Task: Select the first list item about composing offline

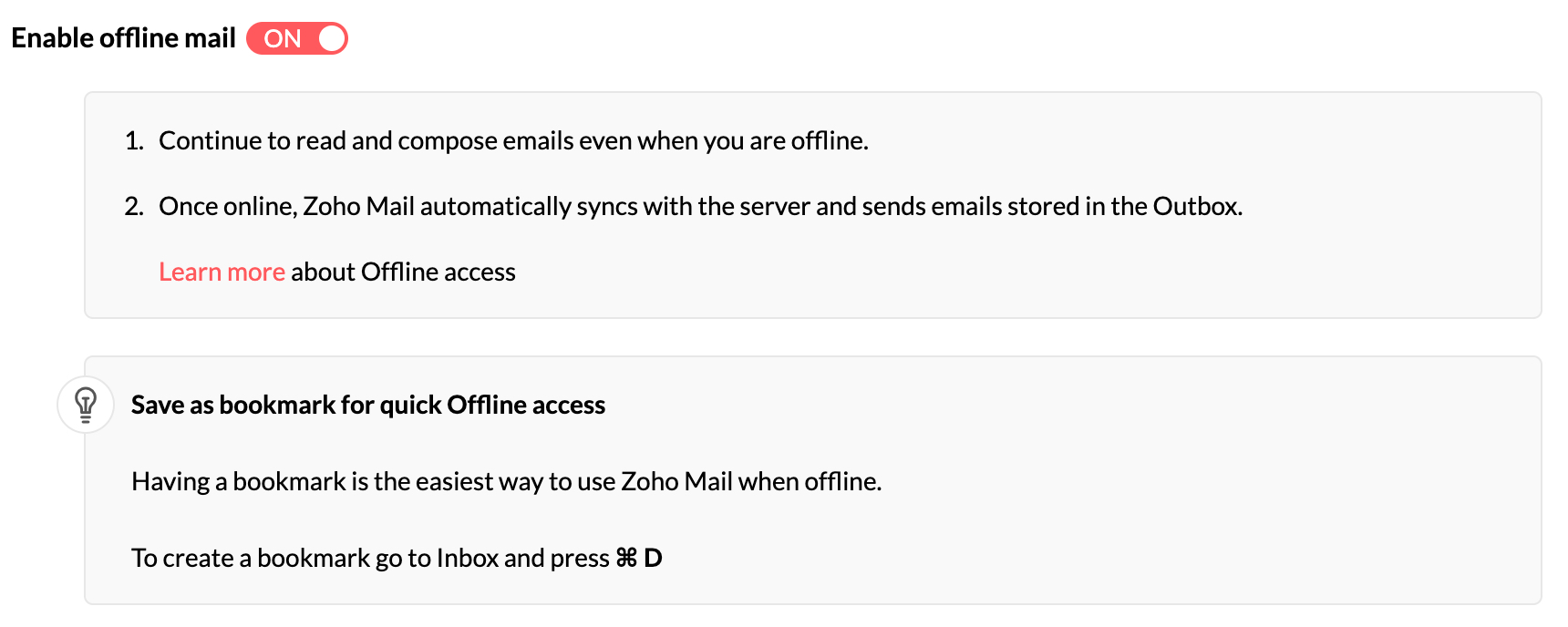Action: (x=513, y=140)
